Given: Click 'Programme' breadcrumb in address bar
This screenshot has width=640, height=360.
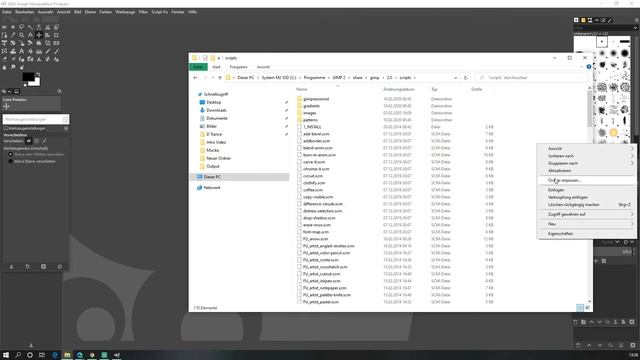Looking at the screenshot, I should 314,78.
